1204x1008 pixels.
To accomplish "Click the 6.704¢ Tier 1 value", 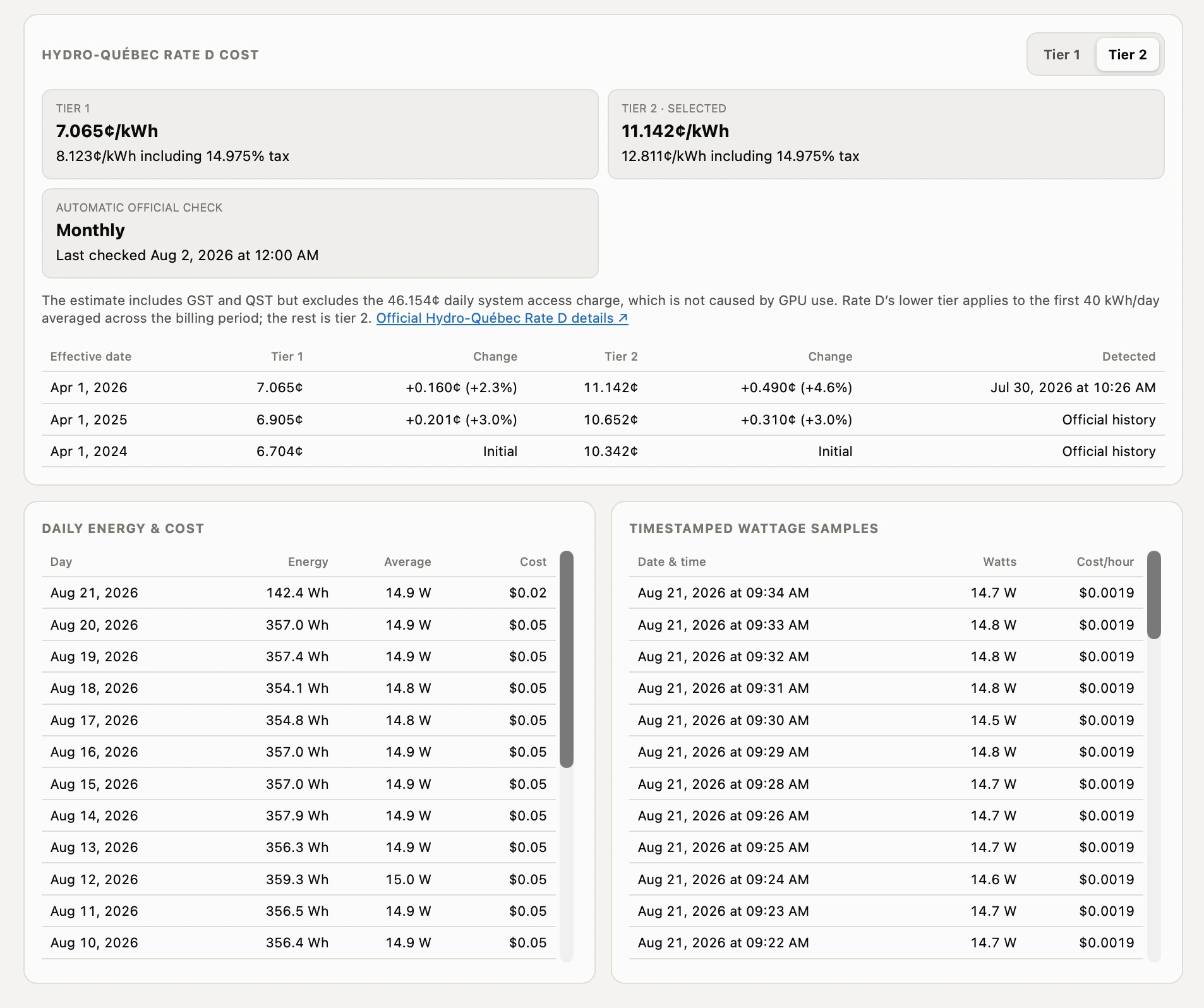I will point(280,452).
